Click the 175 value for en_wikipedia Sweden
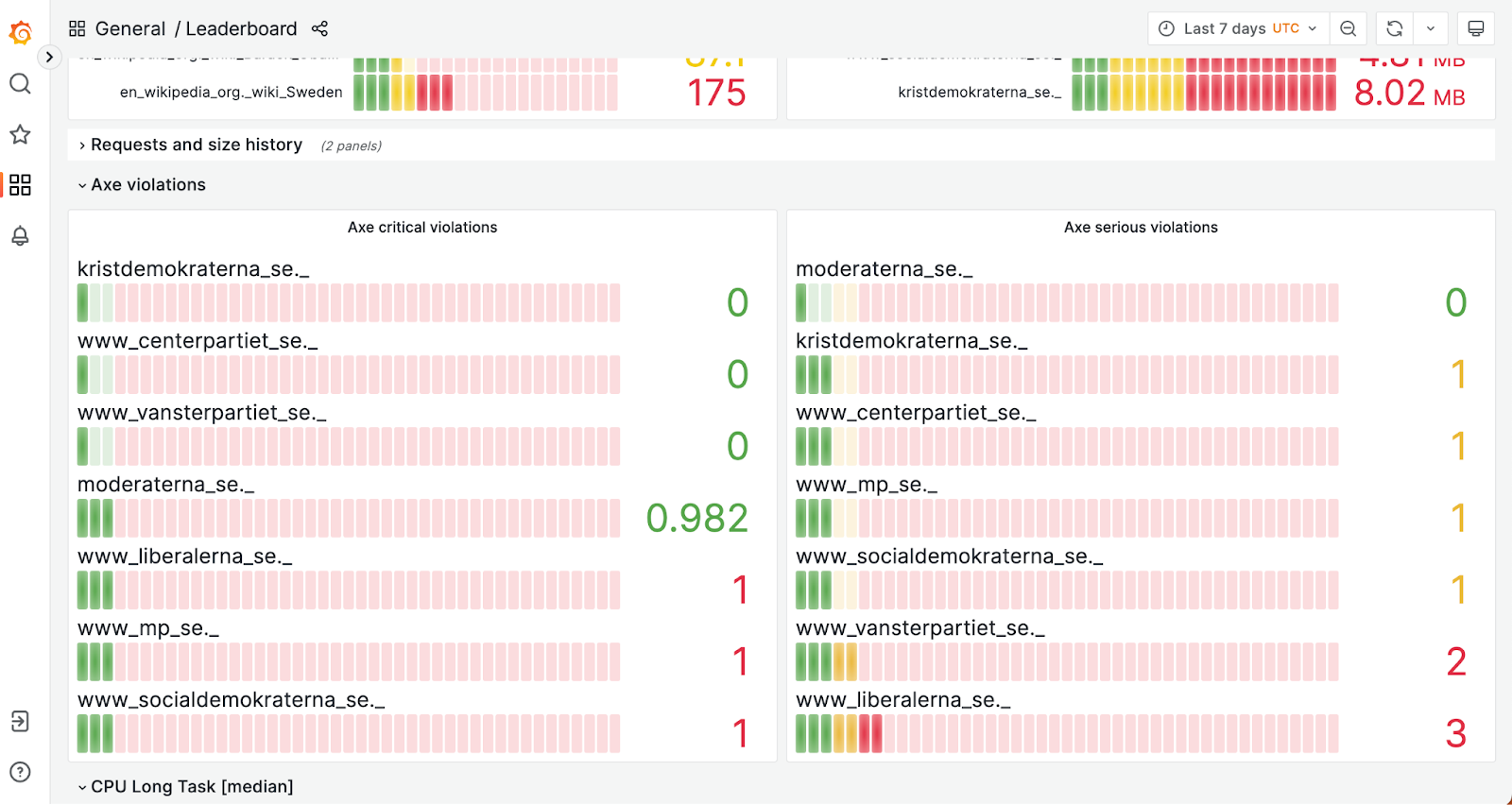1512x805 pixels. (716, 93)
